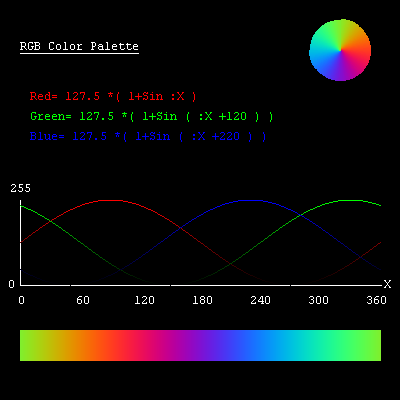Click the RGB Color Palette title
Viewport: 400px width, 400px height.
[79, 46]
